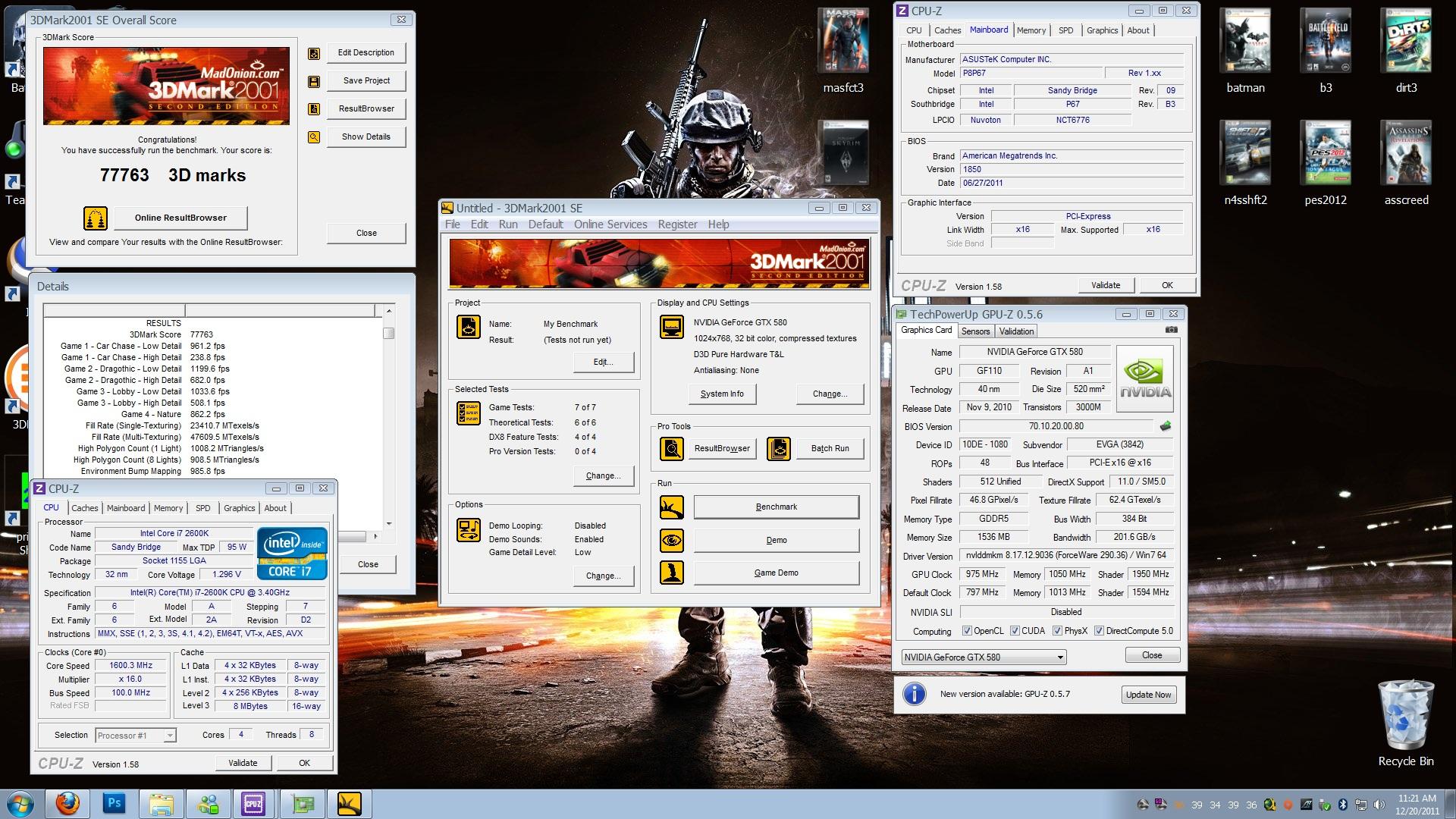Click the System Info button
Viewport: 1456px width, 819px height.
[x=722, y=394]
